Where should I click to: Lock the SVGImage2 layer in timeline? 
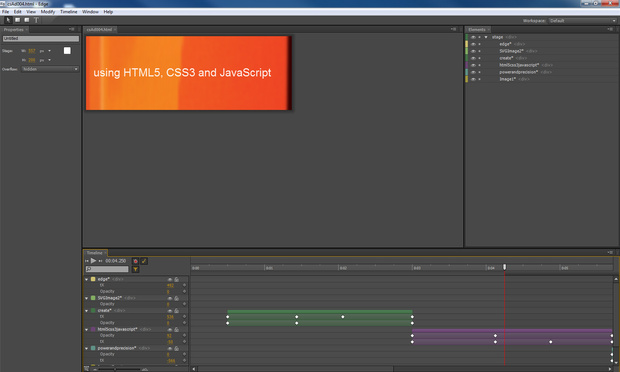click(x=177, y=298)
